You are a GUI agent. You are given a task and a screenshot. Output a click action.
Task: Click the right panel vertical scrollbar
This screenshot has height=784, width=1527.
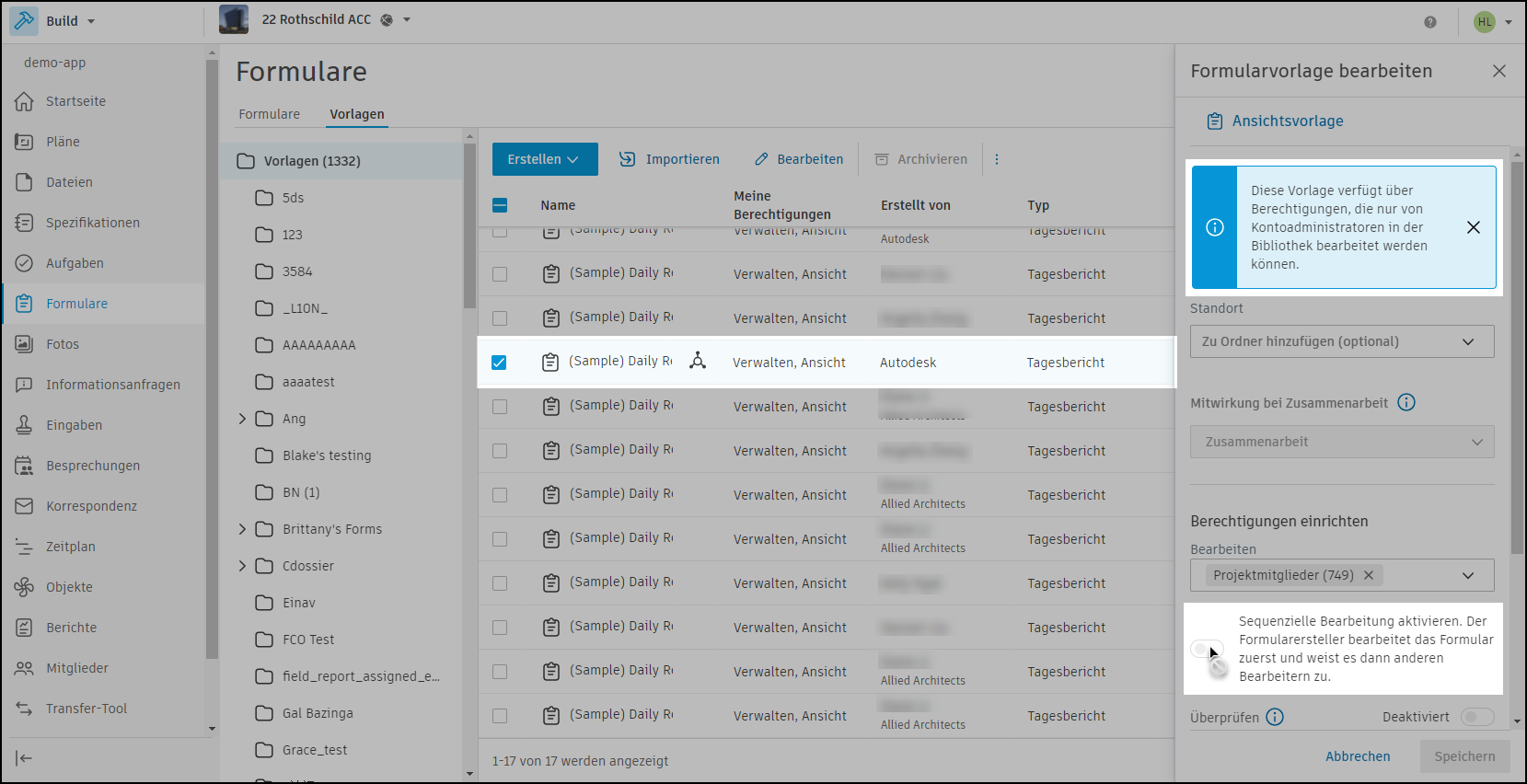click(1517, 357)
